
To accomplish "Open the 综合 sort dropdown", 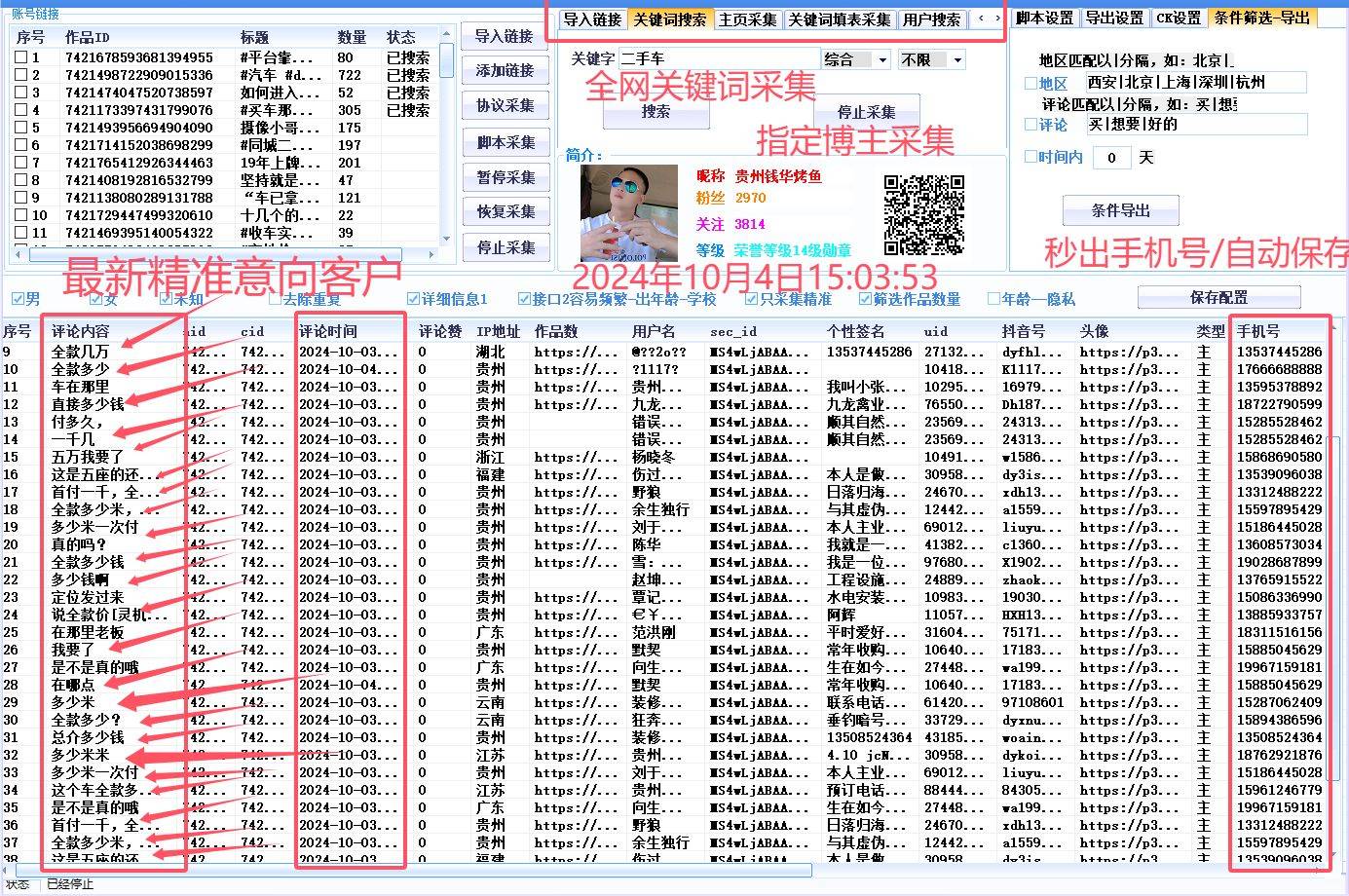I will pyautogui.click(x=855, y=59).
